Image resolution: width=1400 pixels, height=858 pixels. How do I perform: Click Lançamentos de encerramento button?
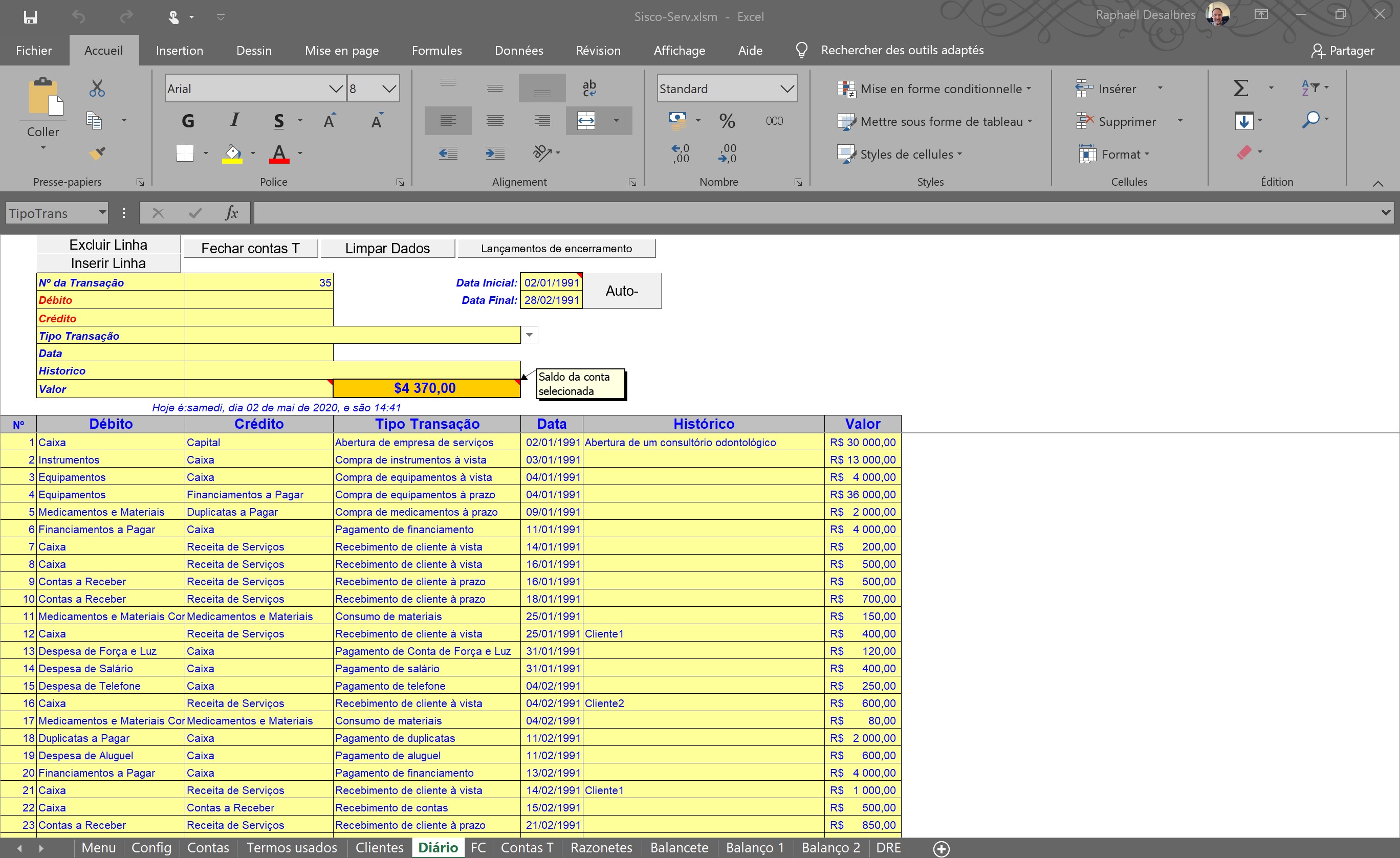(556, 248)
